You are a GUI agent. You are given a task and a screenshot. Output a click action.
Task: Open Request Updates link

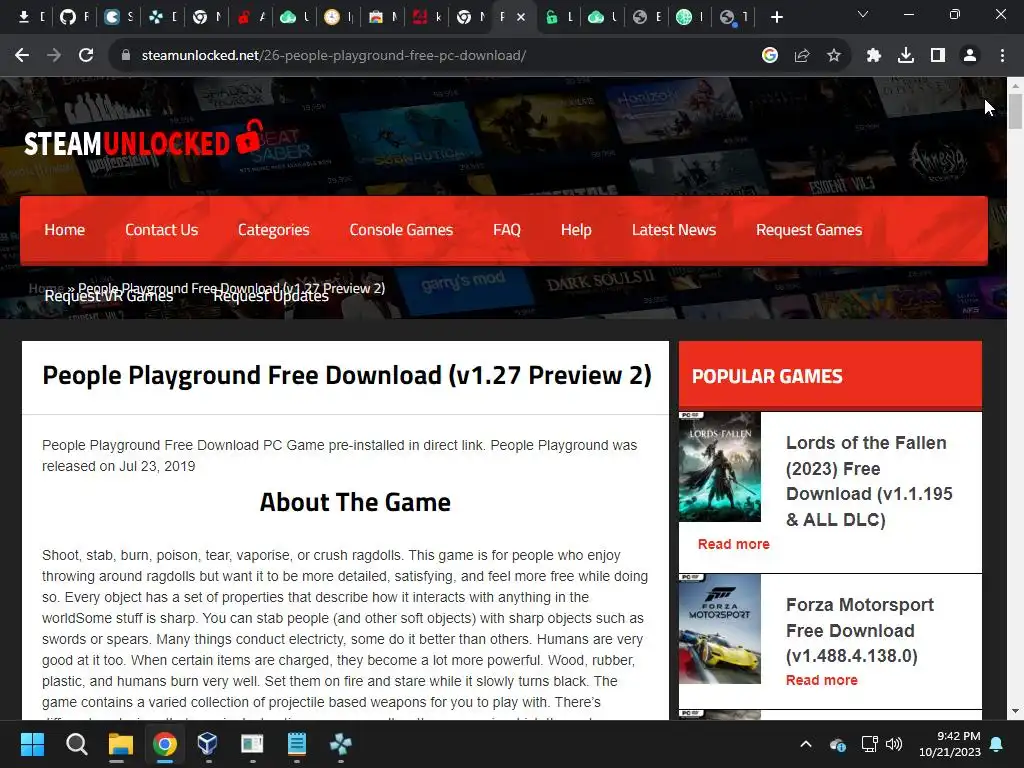coord(271,296)
